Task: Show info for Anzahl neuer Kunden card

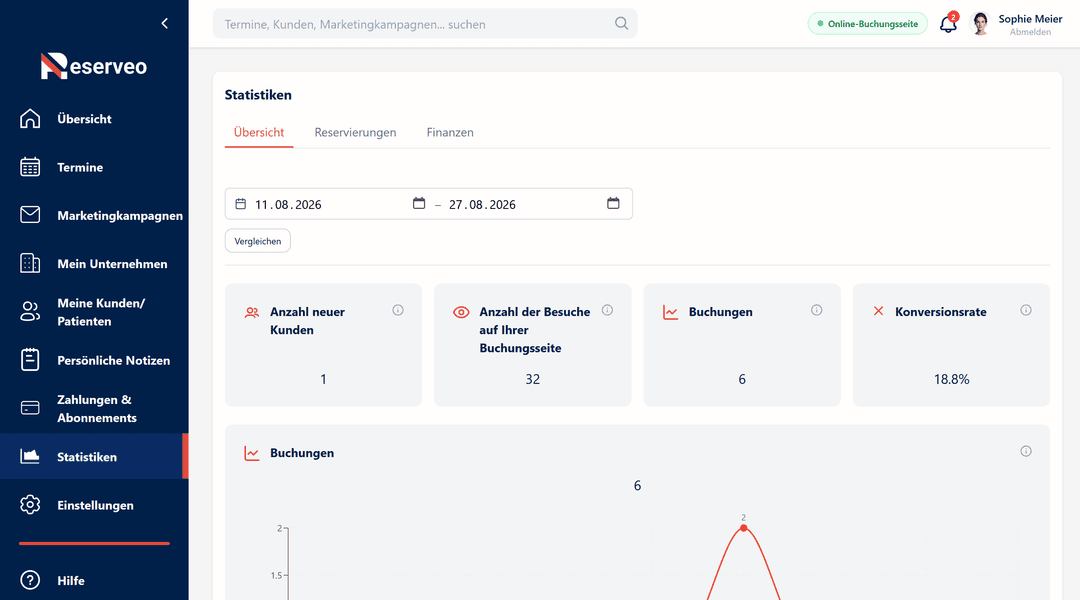Action: tap(398, 310)
